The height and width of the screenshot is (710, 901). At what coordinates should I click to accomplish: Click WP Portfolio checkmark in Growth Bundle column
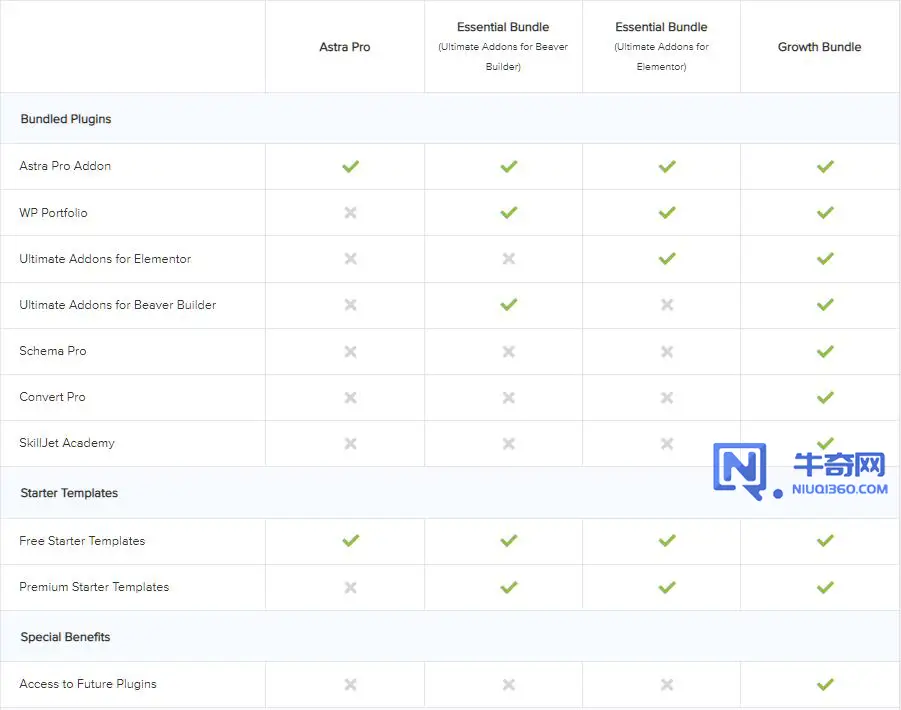825,213
